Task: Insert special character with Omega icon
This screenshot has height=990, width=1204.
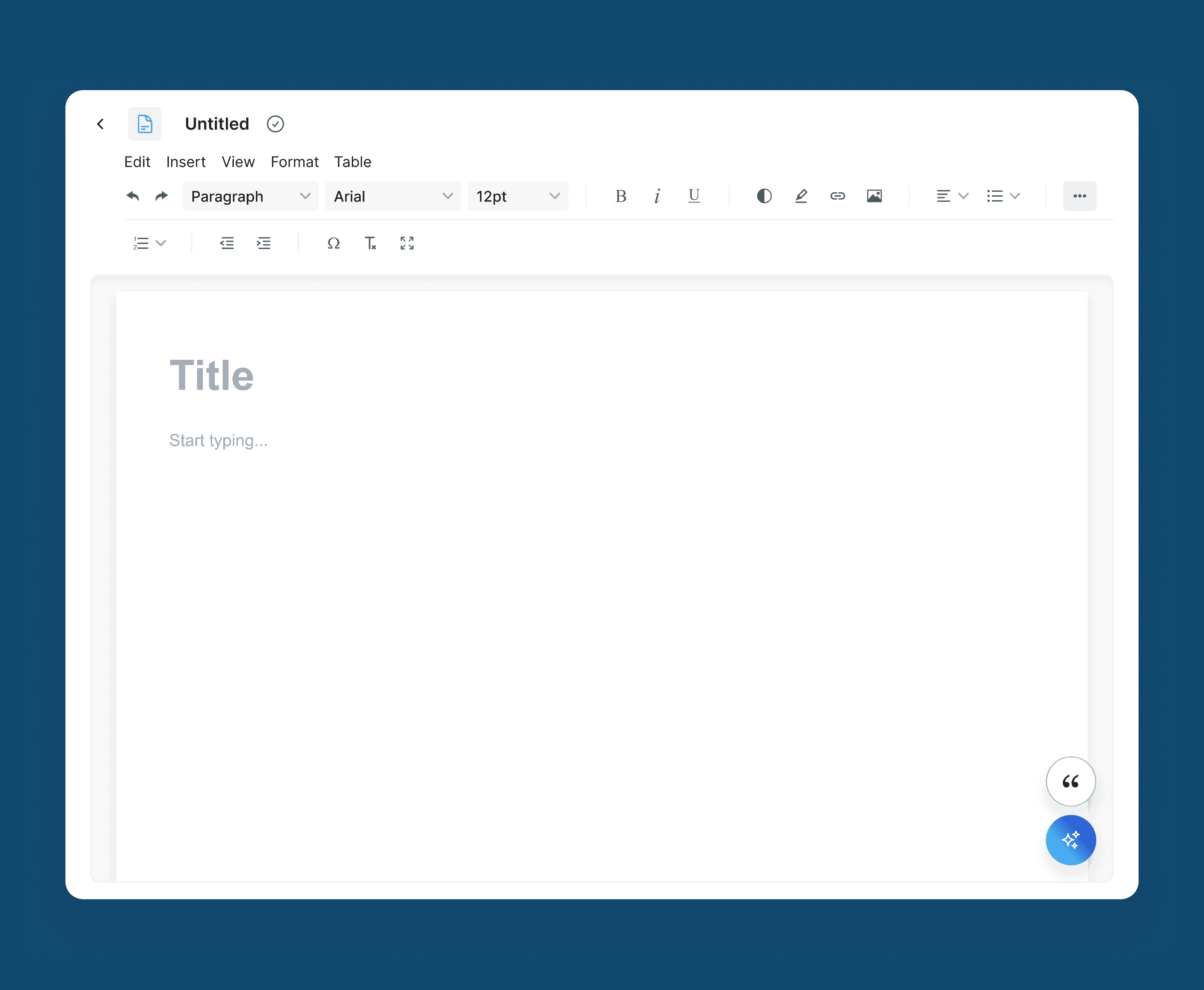Action: (334, 244)
